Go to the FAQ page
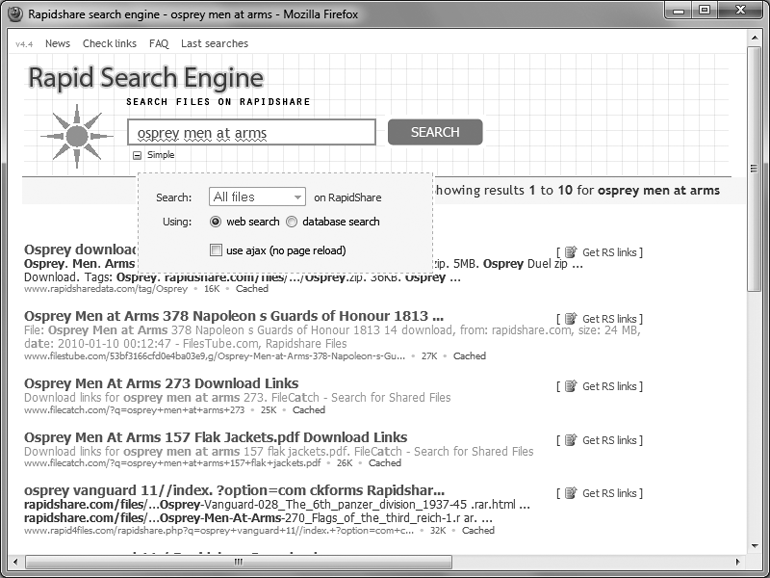The height and width of the screenshot is (578, 770). pyautogui.click(x=159, y=44)
